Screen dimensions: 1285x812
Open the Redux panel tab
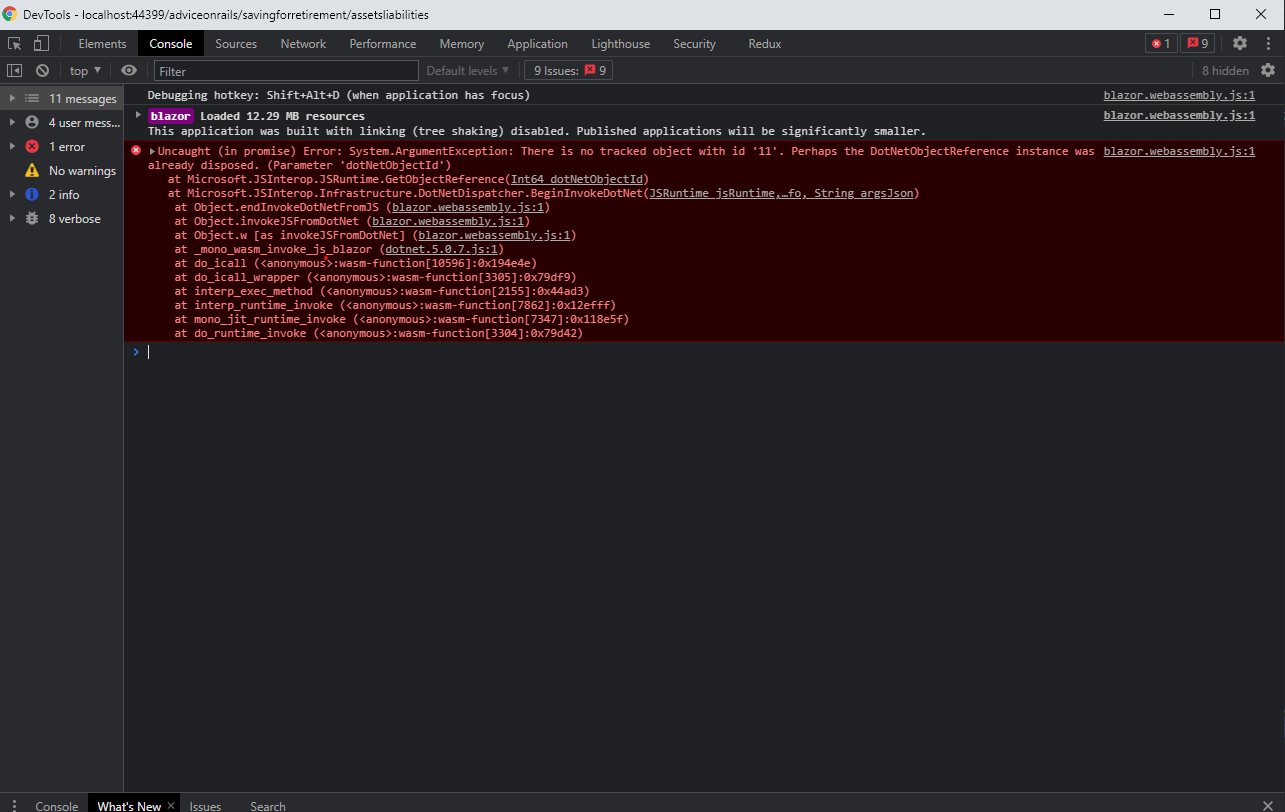[x=764, y=43]
